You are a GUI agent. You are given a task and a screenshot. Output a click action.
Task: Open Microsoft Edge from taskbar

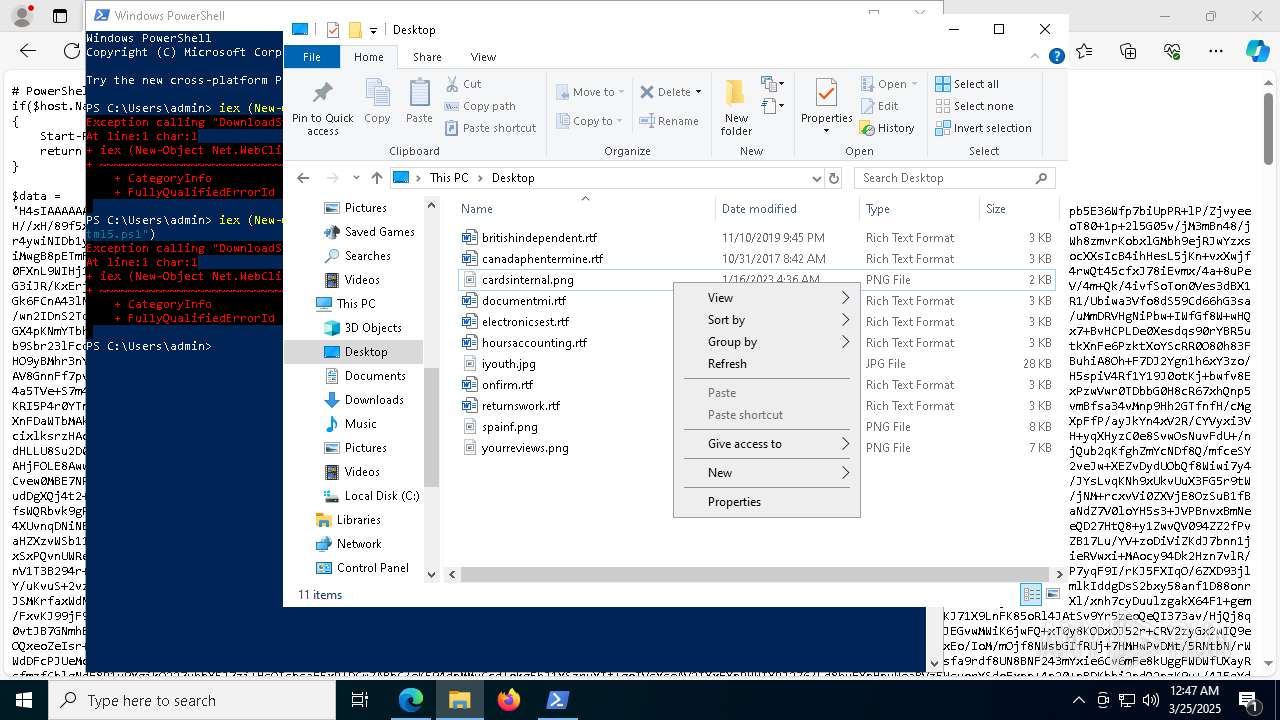point(411,700)
